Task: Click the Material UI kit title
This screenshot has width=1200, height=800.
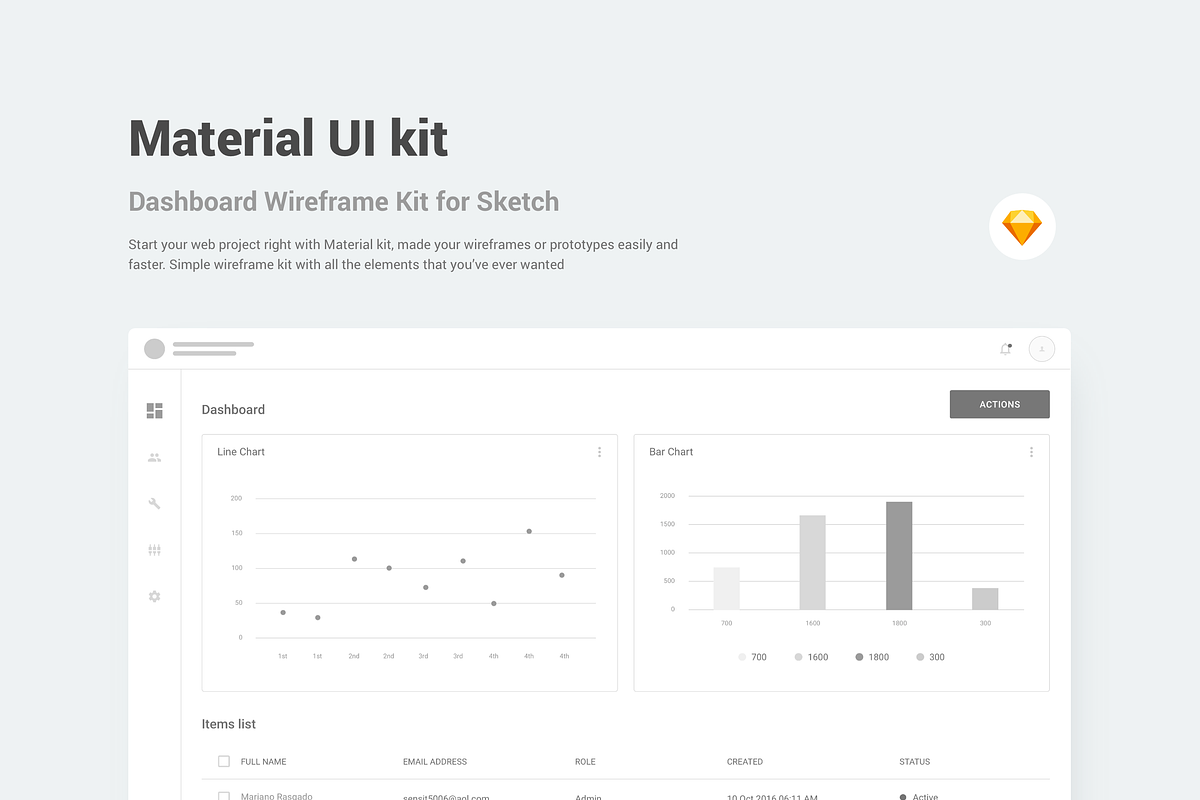Action: pyautogui.click(x=288, y=138)
